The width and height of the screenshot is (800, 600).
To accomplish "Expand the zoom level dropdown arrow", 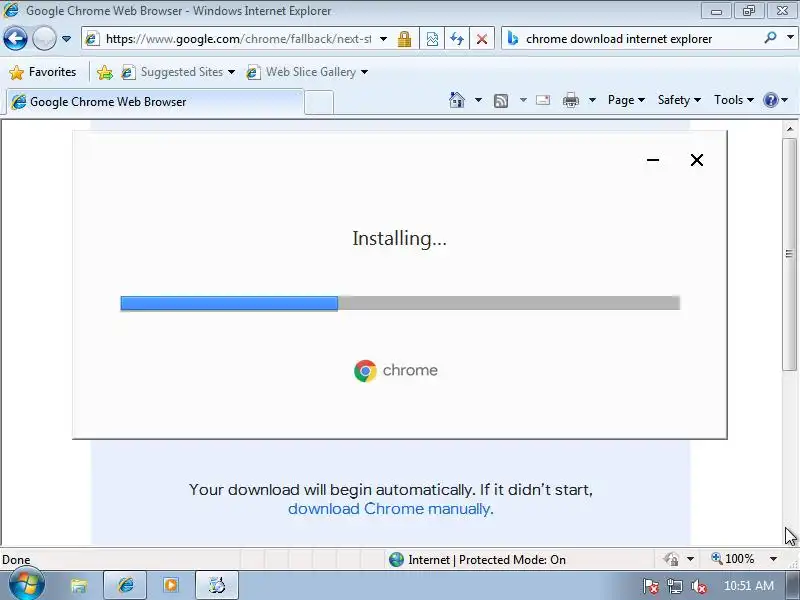I will point(773,559).
